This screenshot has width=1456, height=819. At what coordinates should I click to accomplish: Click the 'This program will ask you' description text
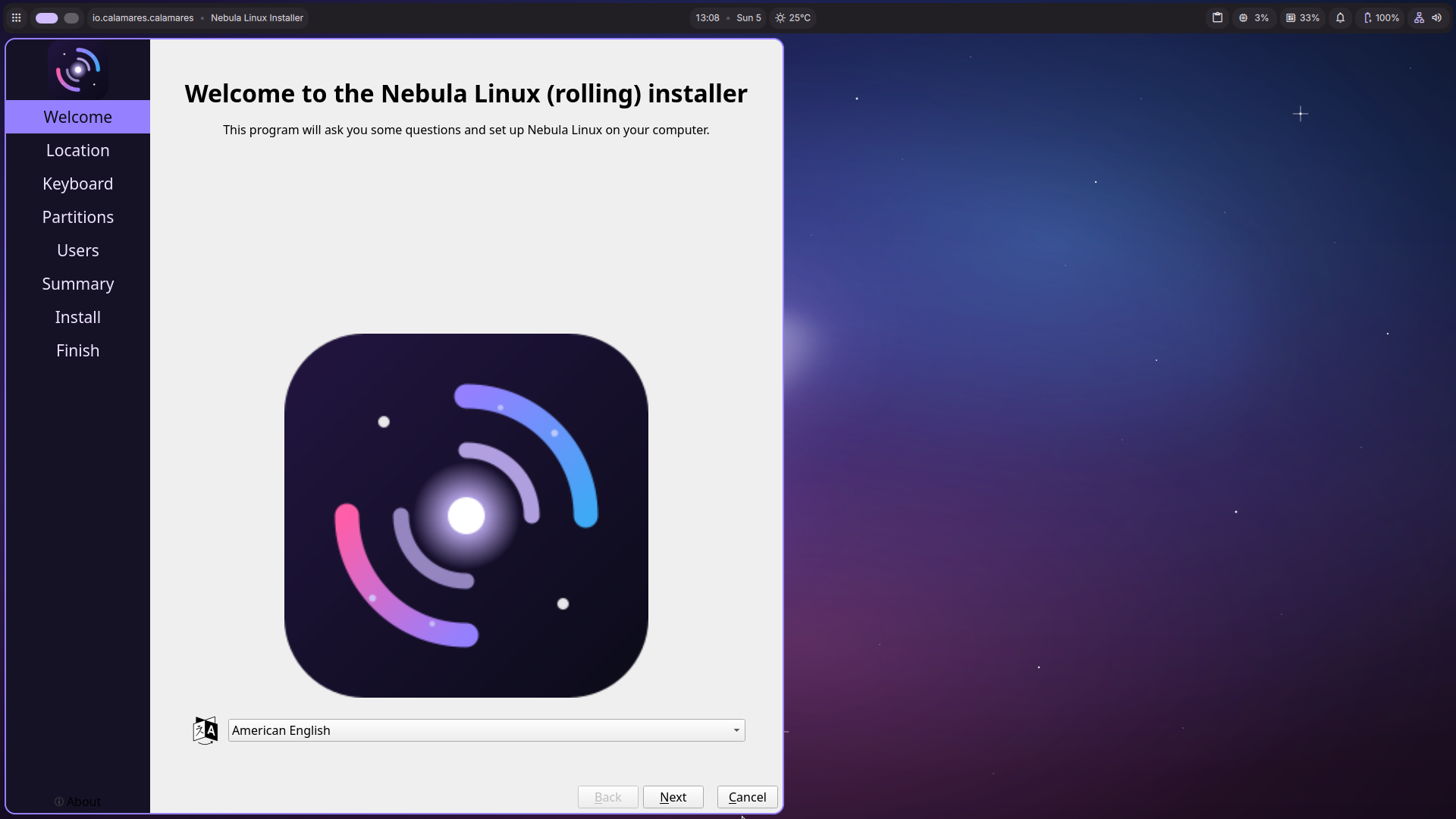click(x=466, y=130)
